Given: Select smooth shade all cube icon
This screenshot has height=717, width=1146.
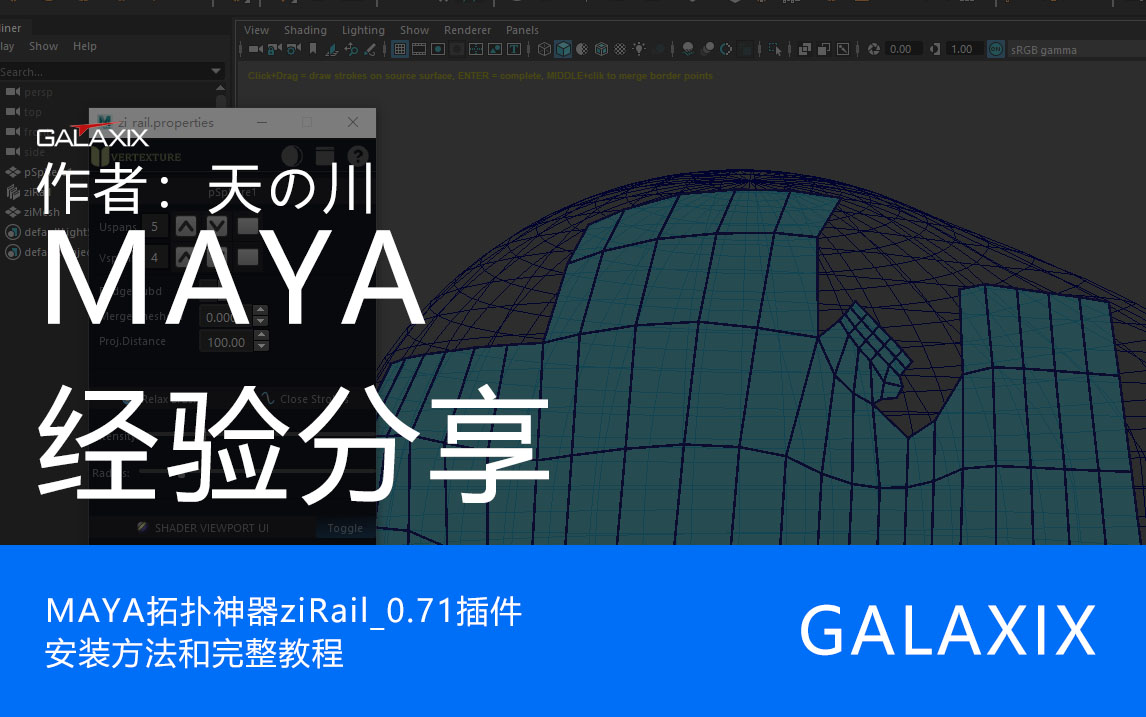Looking at the screenshot, I should (x=563, y=49).
